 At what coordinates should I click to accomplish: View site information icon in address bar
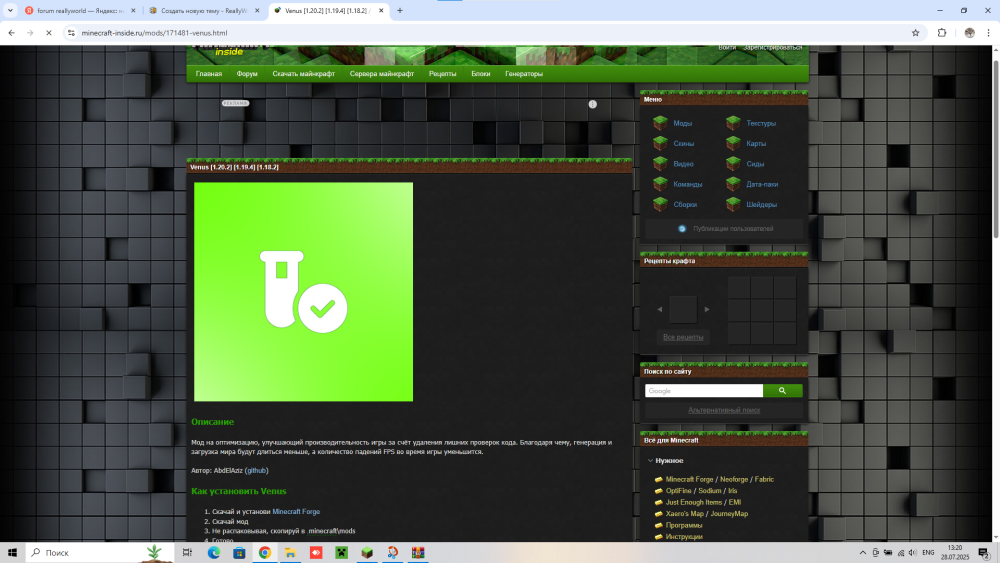click(x=71, y=33)
